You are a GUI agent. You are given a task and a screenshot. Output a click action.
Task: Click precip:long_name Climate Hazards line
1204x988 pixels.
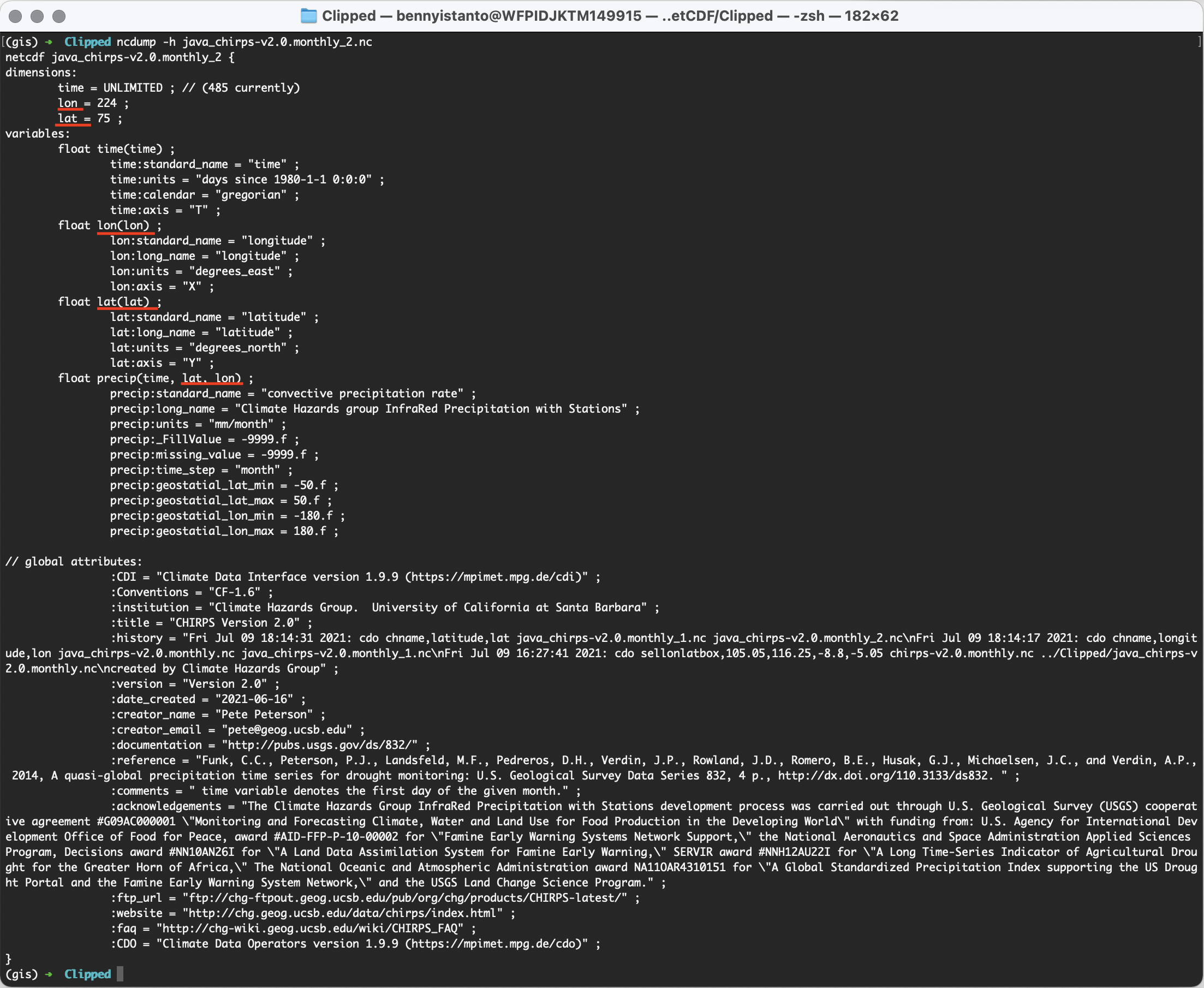[375, 409]
